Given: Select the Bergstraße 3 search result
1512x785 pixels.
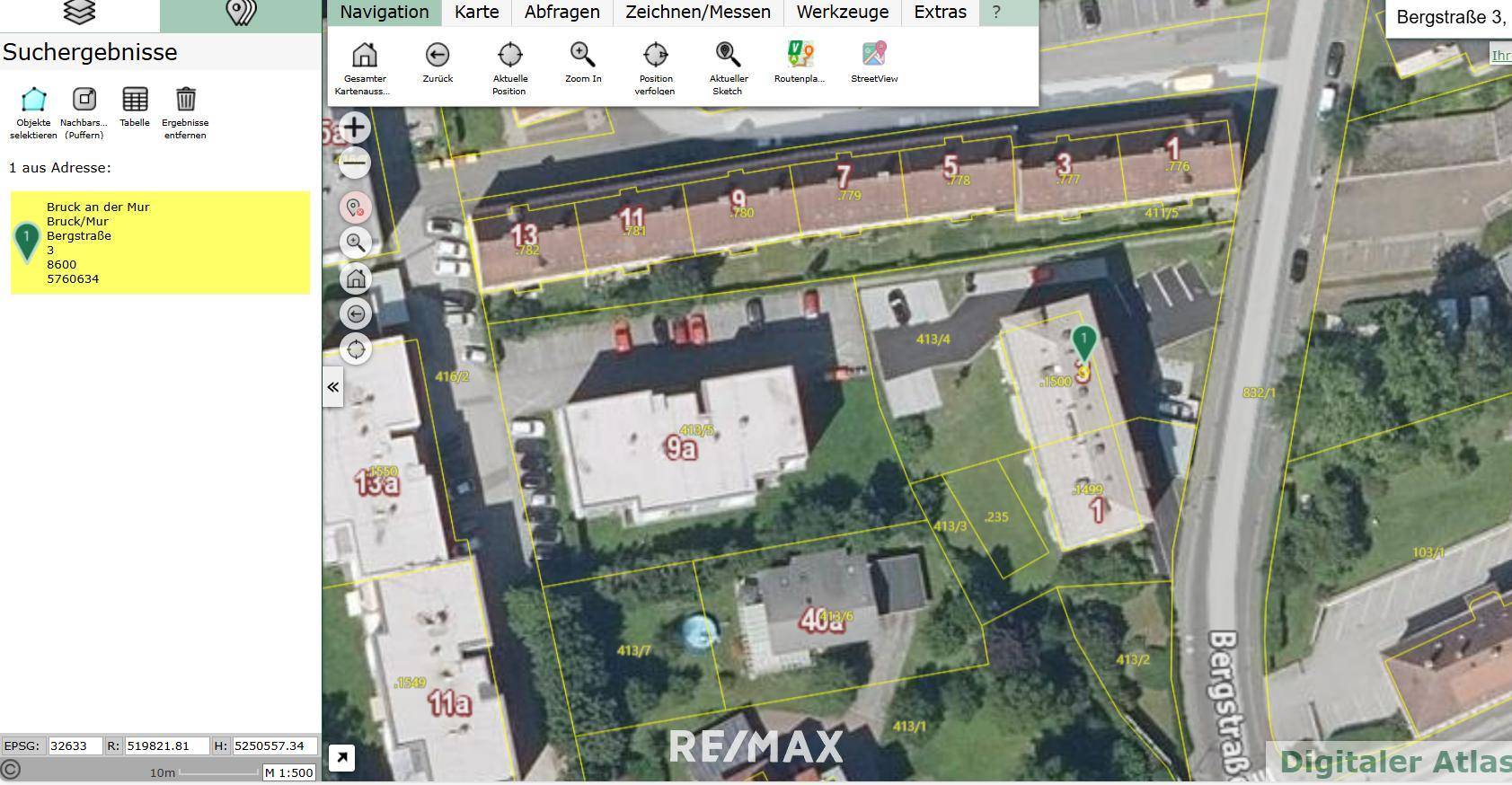Looking at the screenshot, I should point(160,243).
